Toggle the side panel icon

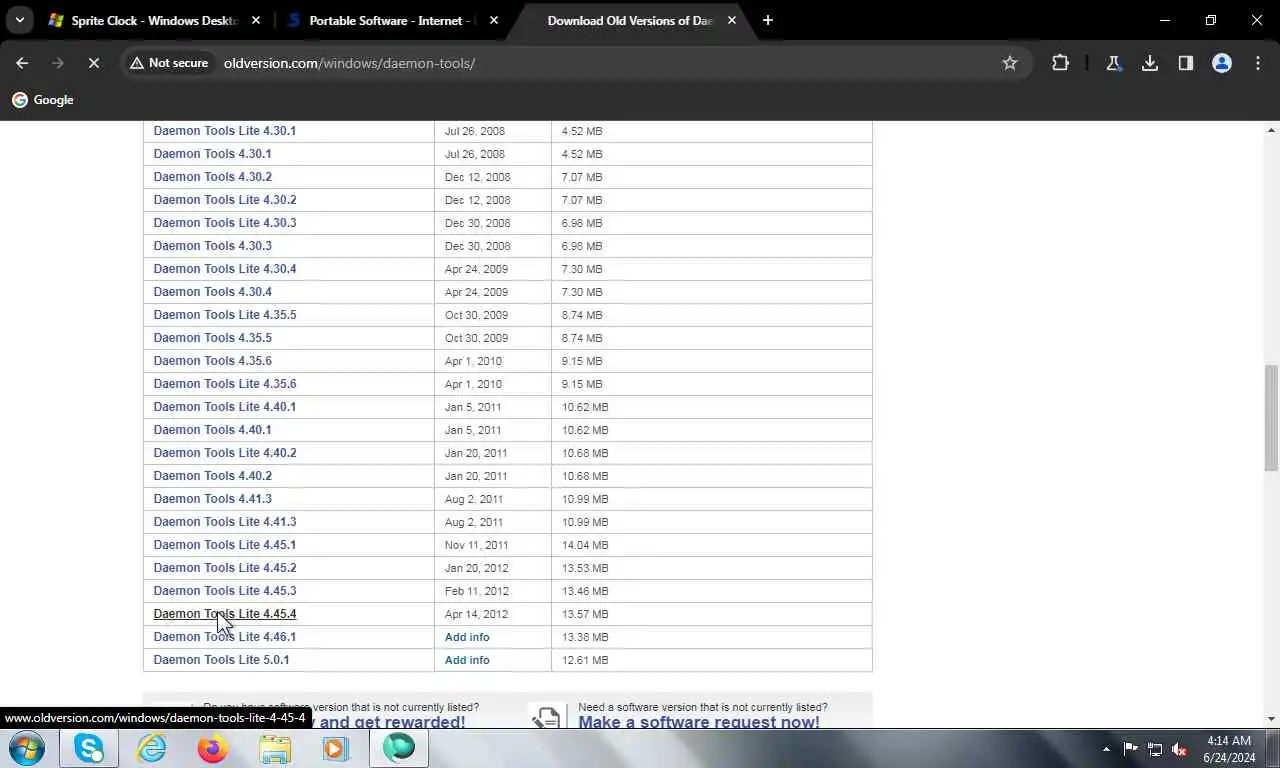(1186, 63)
